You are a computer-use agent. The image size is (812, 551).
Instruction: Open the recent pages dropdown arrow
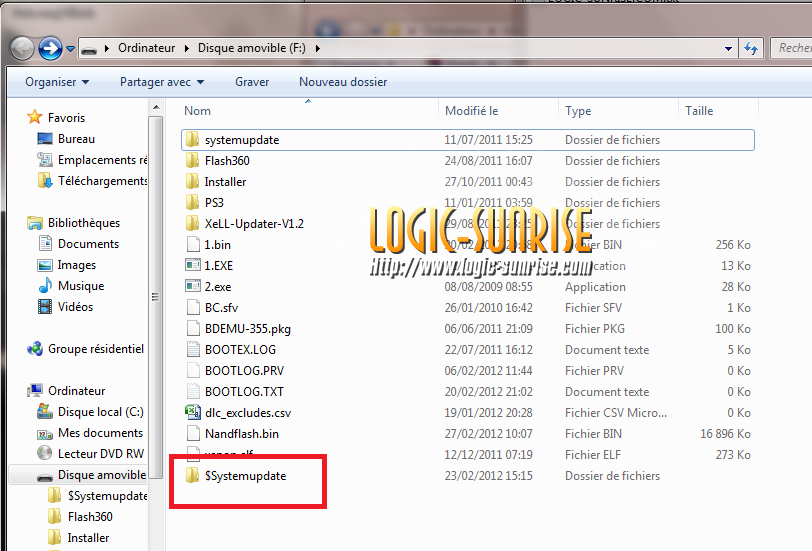coord(70,49)
